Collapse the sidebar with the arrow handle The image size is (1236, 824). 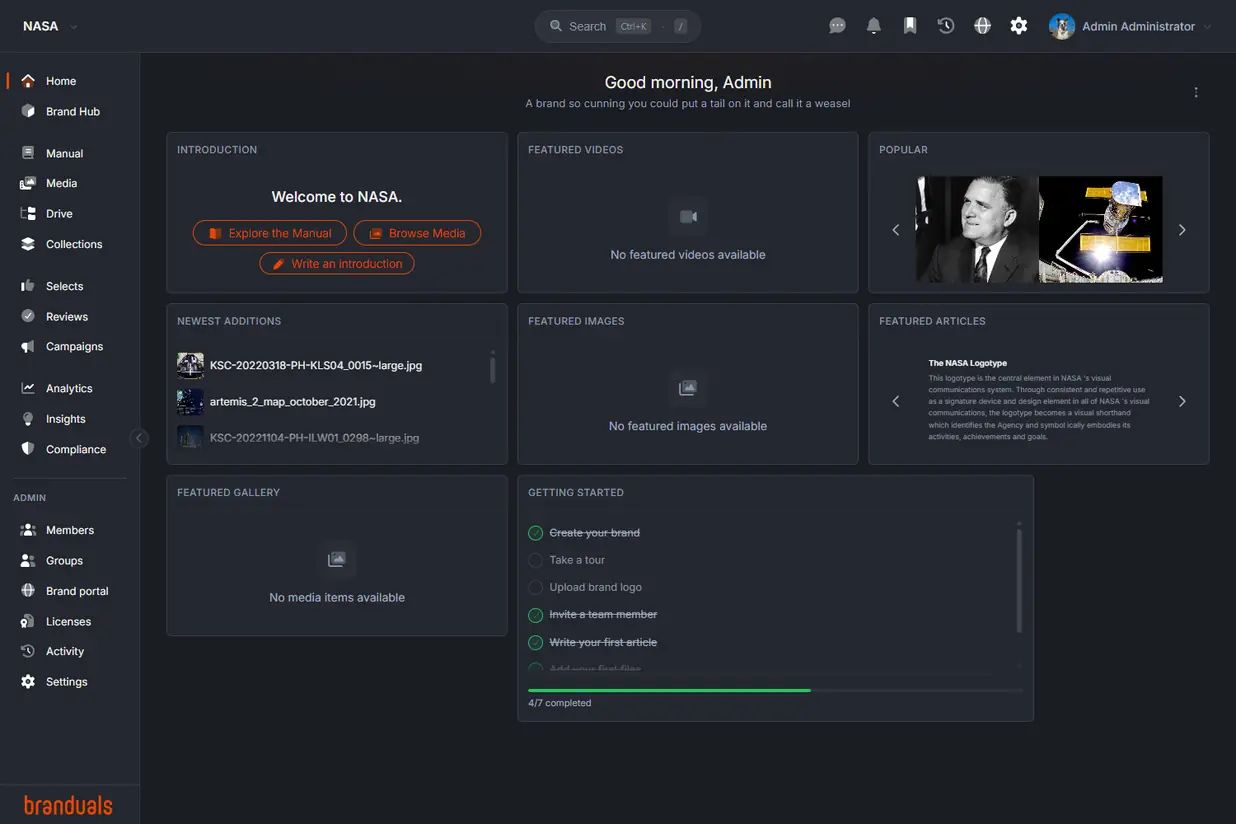pyautogui.click(x=139, y=437)
